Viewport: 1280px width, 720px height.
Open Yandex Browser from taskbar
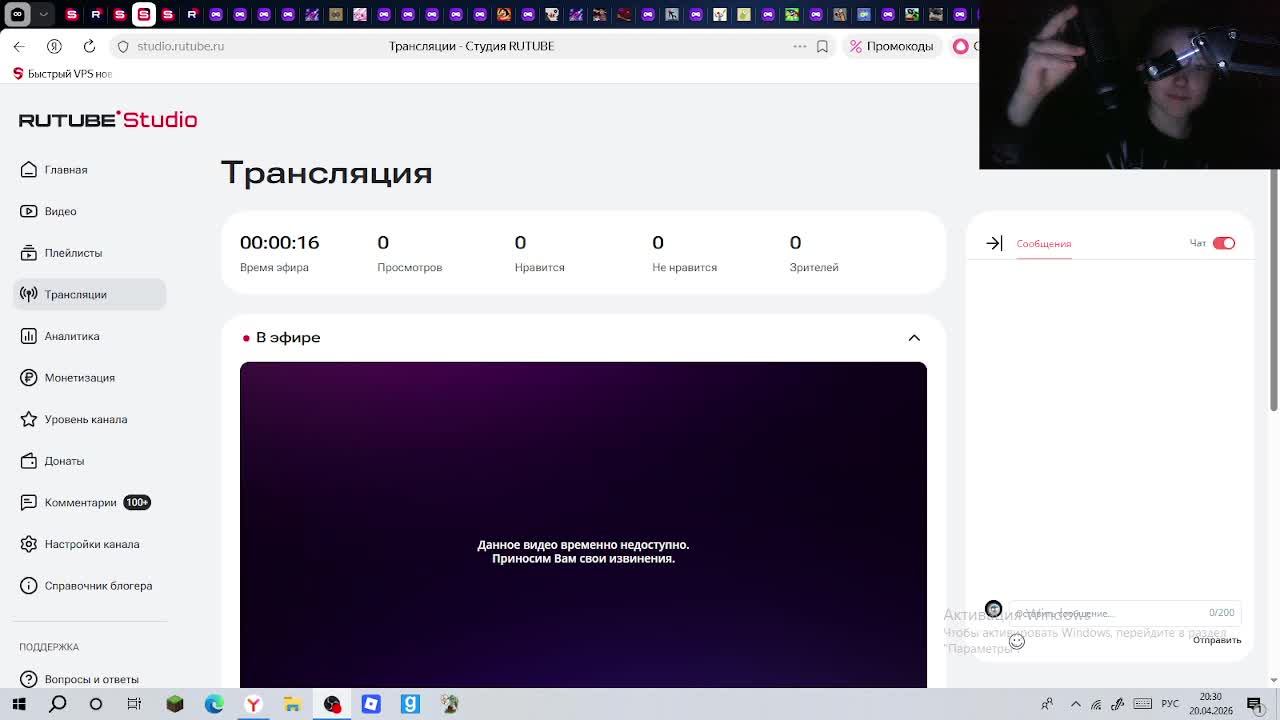[x=253, y=704]
